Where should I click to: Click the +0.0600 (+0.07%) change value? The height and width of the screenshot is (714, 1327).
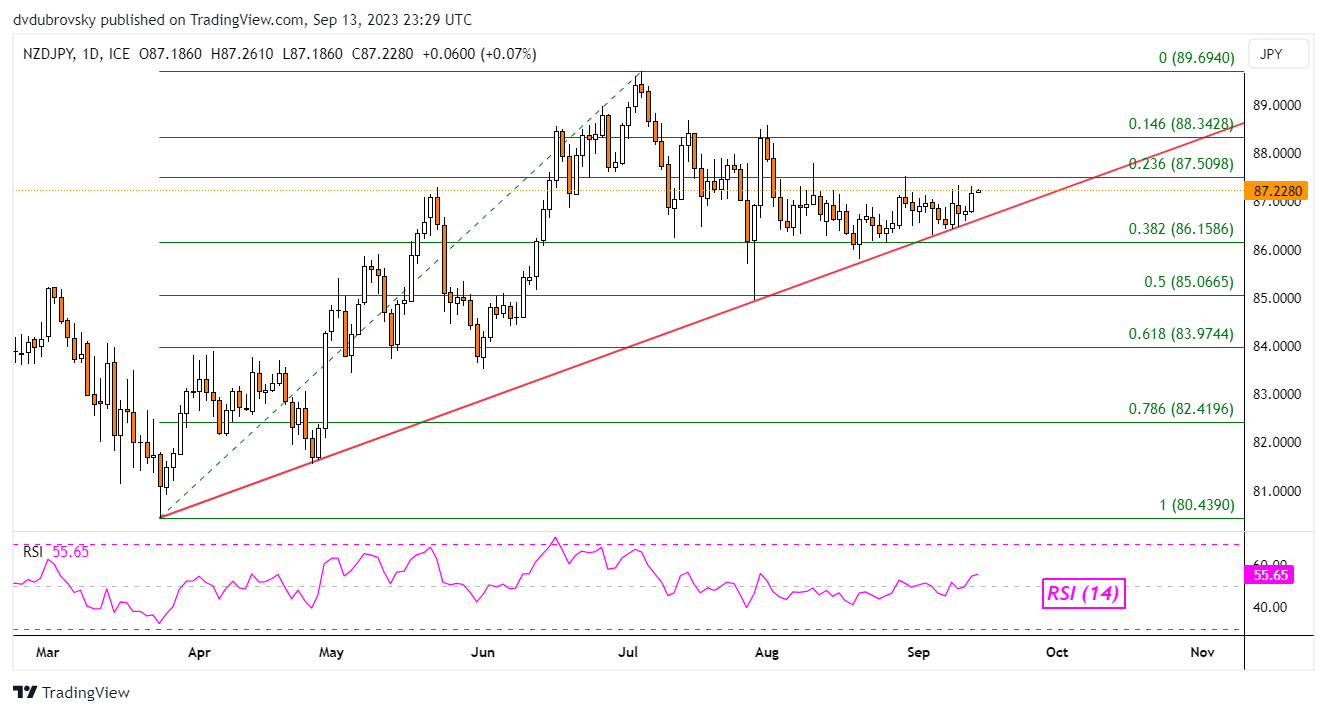(x=478, y=54)
